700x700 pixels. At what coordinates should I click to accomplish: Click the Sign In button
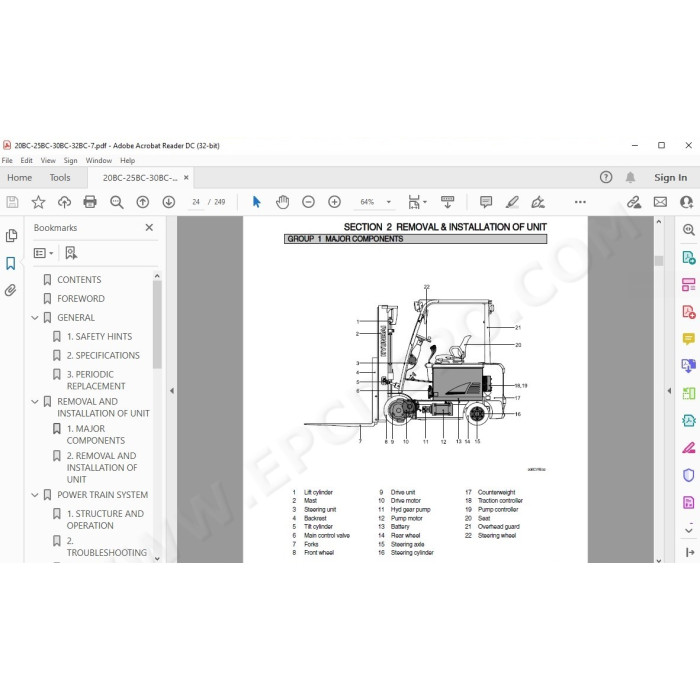click(x=670, y=178)
